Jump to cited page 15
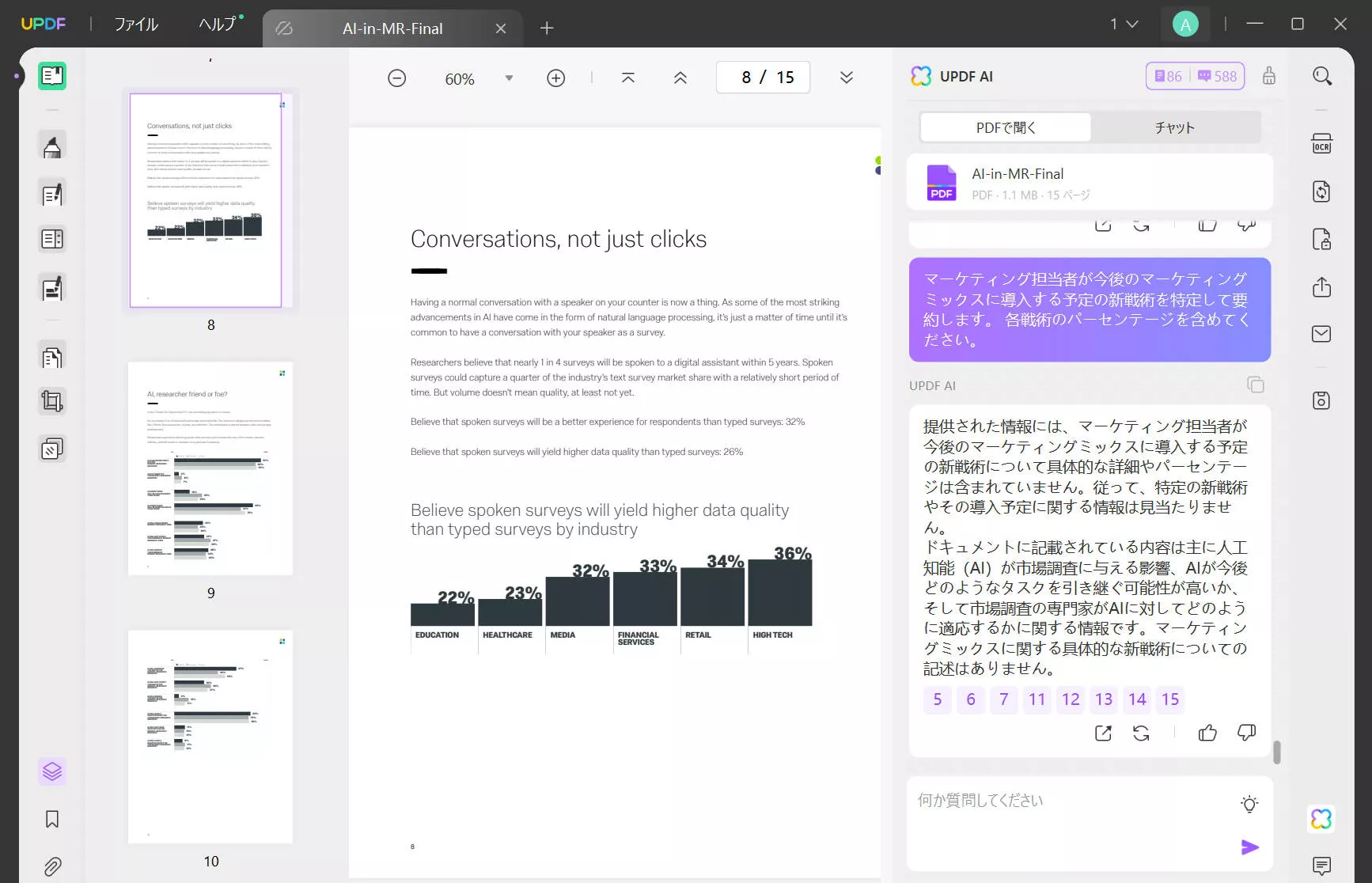The width and height of the screenshot is (1372, 883). (1170, 699)
